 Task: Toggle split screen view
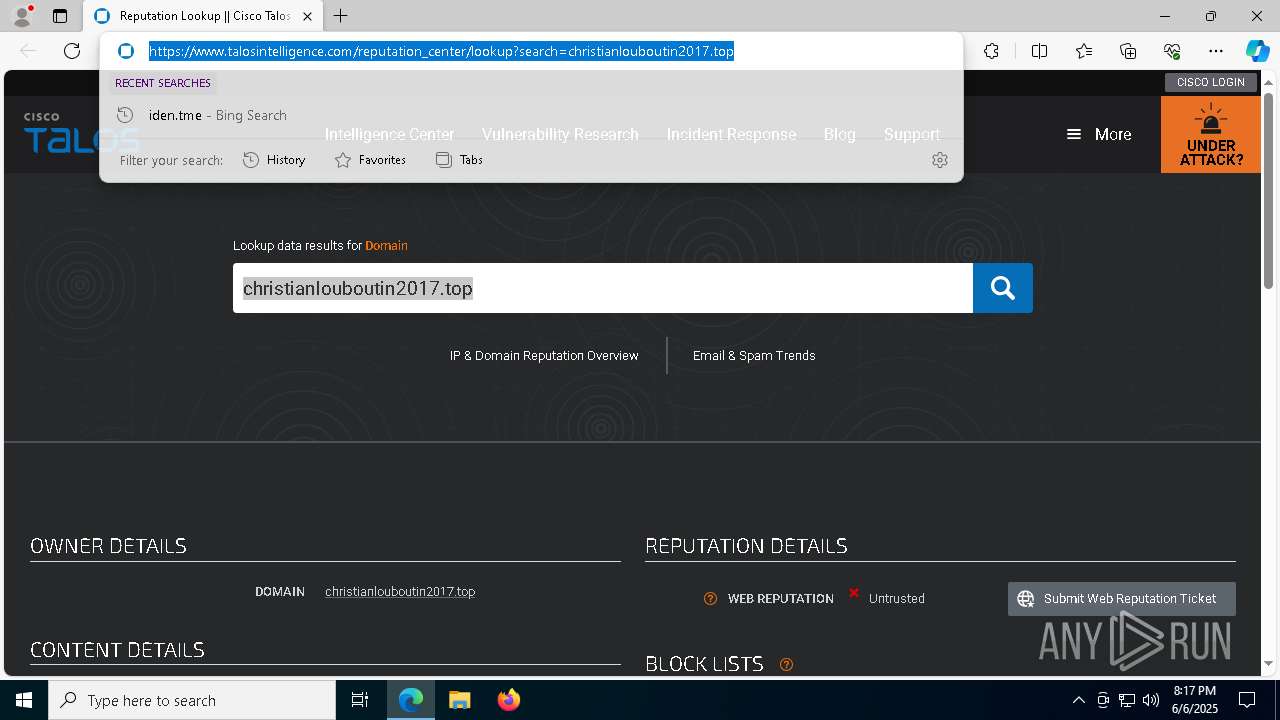click(1039, 51)
